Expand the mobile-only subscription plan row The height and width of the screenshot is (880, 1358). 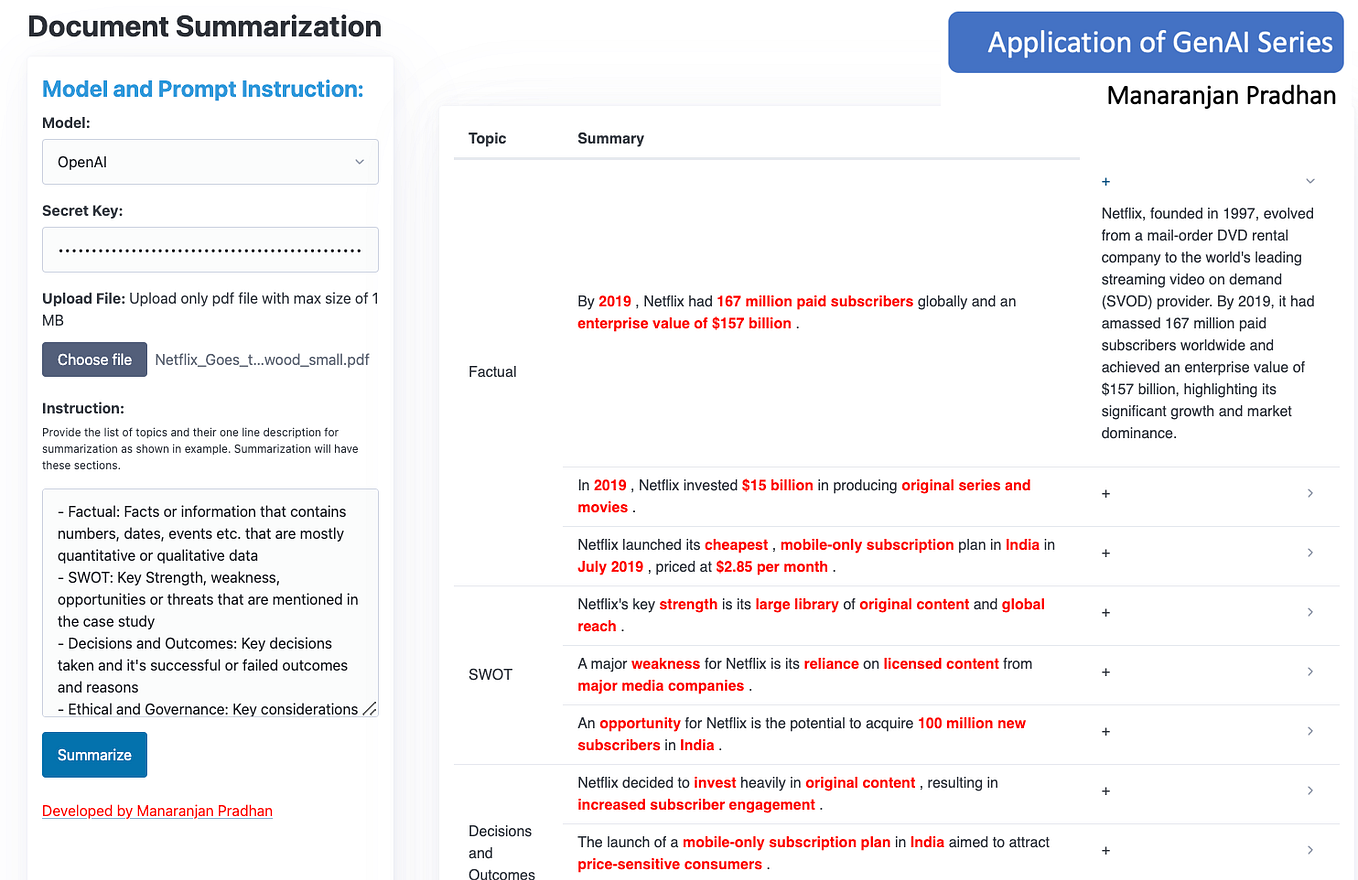pyautogui.click(x=1105, y=552)
